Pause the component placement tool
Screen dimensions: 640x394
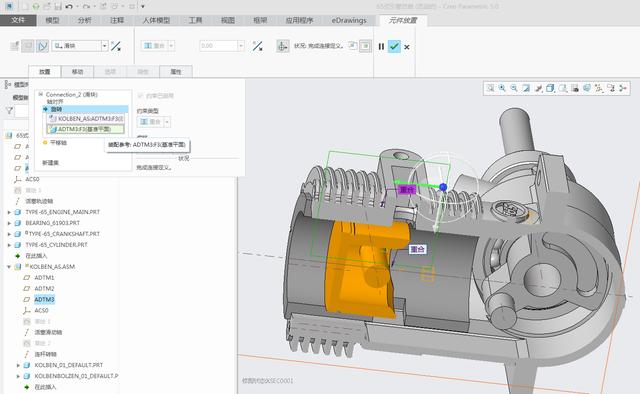pos(381,47)
